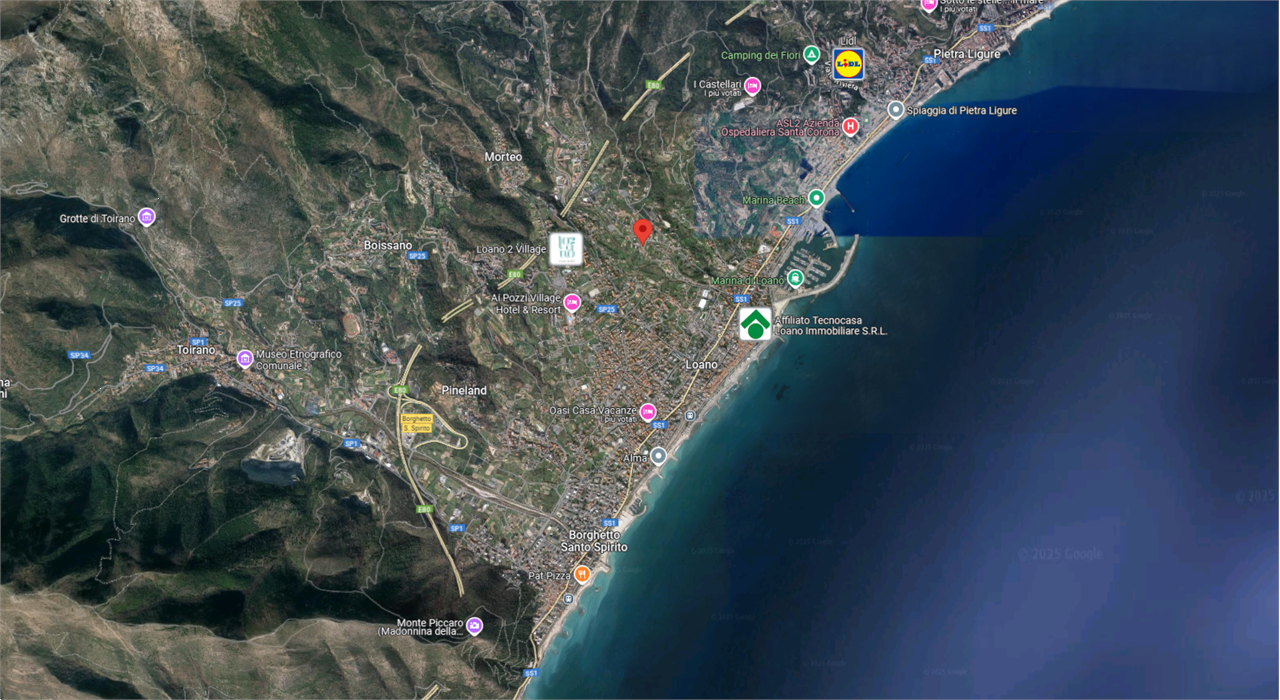The width and height of the screenshot is (1280, 700).
Task: Click the Ai Pozzi Village hotel pin
Action: 572,303
